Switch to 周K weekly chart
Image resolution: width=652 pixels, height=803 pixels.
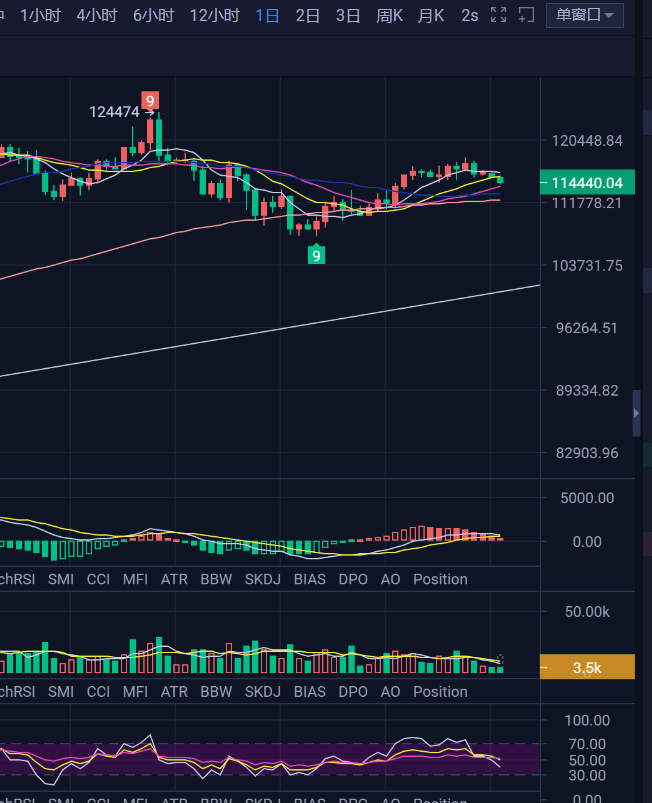tap(389, 15)
